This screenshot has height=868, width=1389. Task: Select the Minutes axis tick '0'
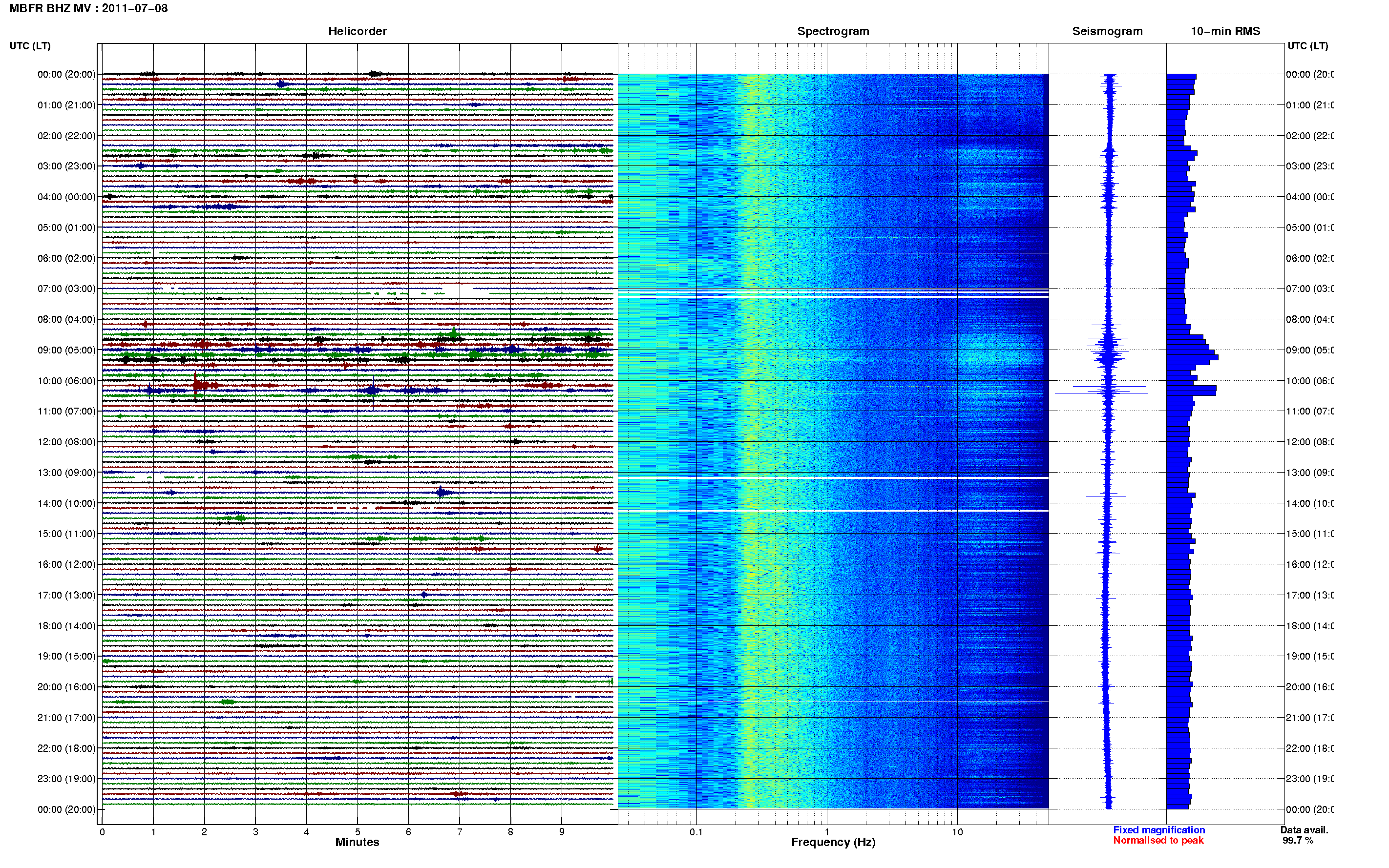[x=102, y=832]
